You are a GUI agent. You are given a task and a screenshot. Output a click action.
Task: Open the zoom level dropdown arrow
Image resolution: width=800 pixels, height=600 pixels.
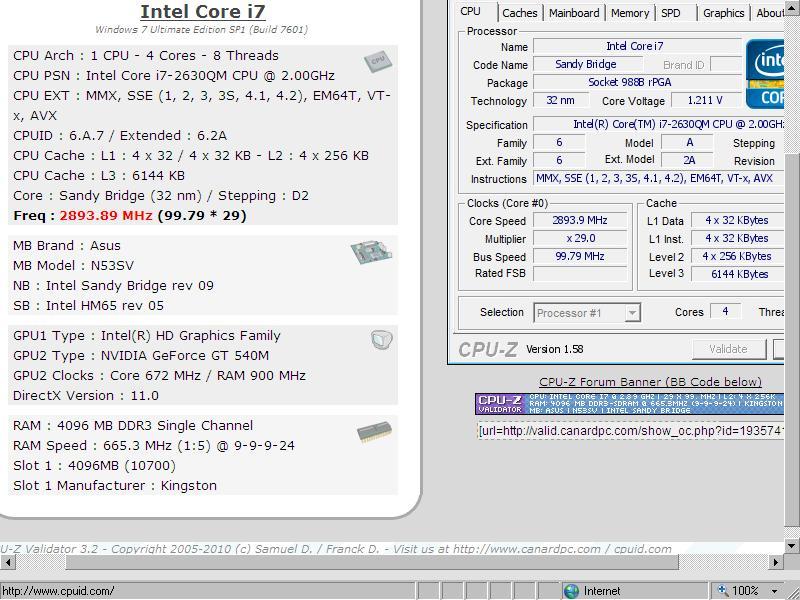click(775, 591)
